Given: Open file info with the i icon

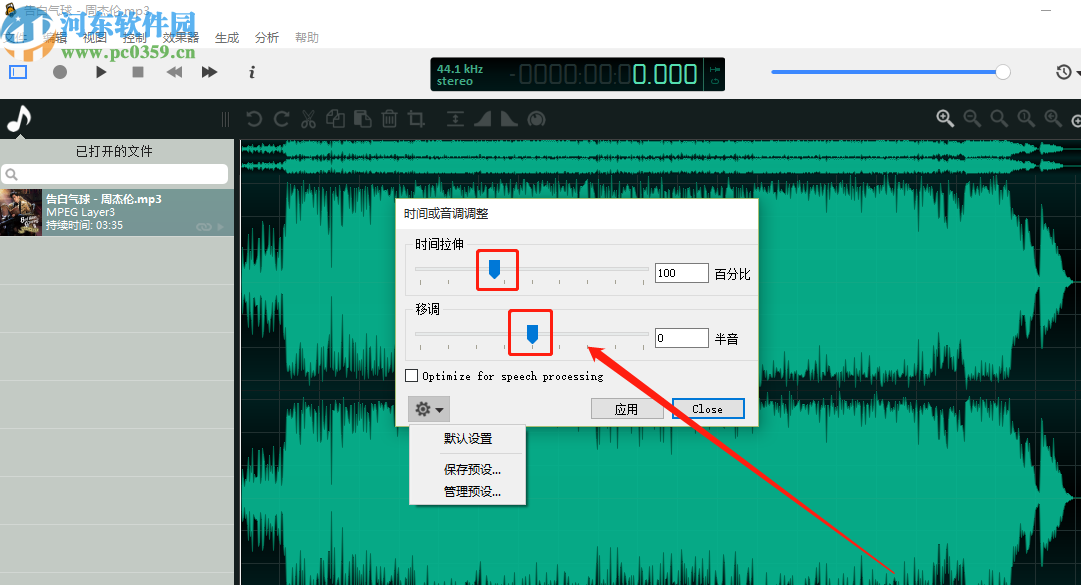Looking at the screenshot, I should click(x=252, y=72).
